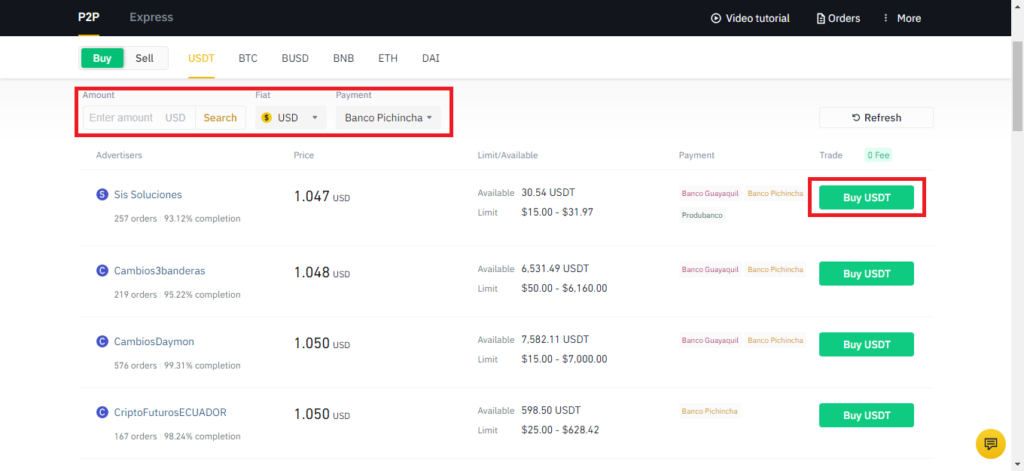1024x471 pixels.
Task: Click the $15.00 - $31.97 limit
Action: click(x=557, y=212)
